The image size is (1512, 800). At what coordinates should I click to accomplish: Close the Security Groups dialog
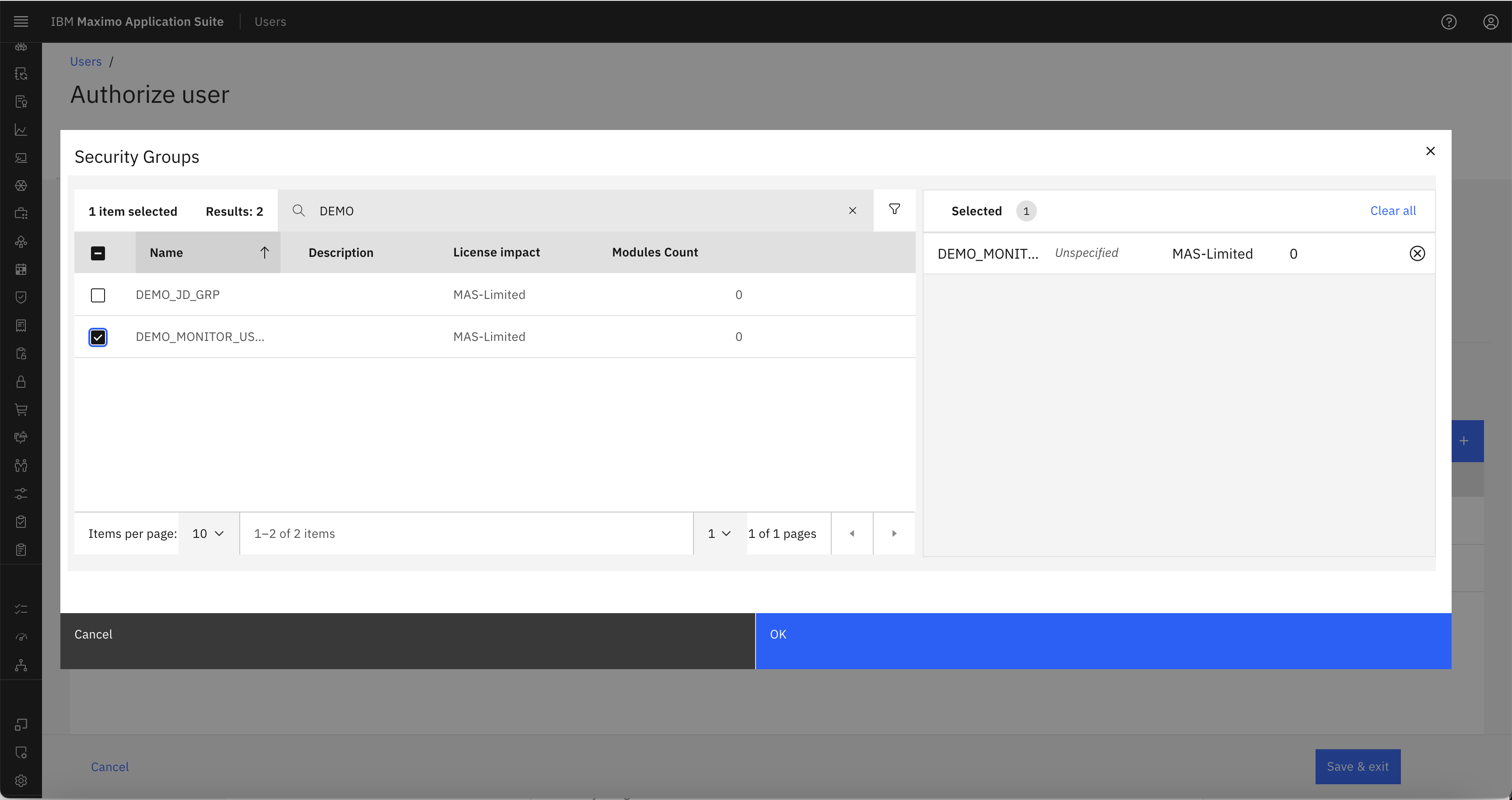click(1430, 151)
